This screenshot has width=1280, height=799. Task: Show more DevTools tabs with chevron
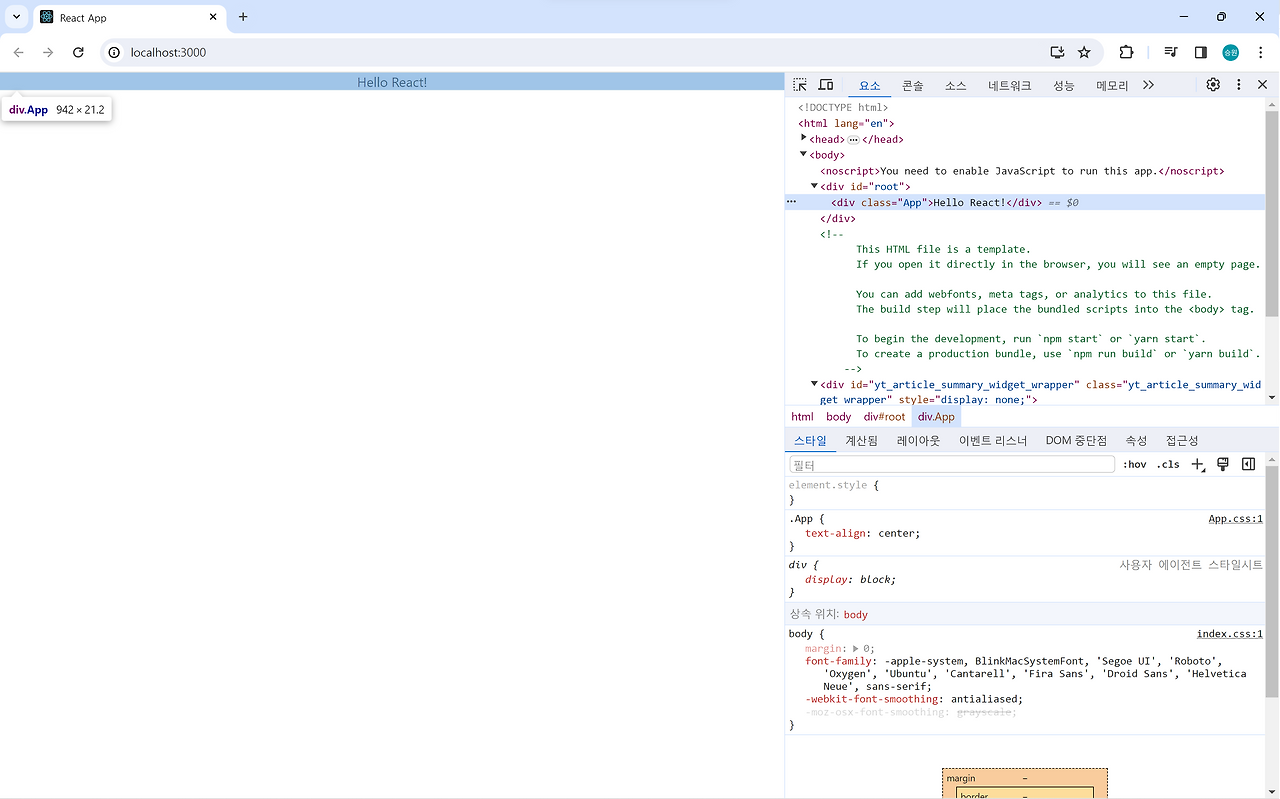pyautogui.click(x=1148, y=85)
